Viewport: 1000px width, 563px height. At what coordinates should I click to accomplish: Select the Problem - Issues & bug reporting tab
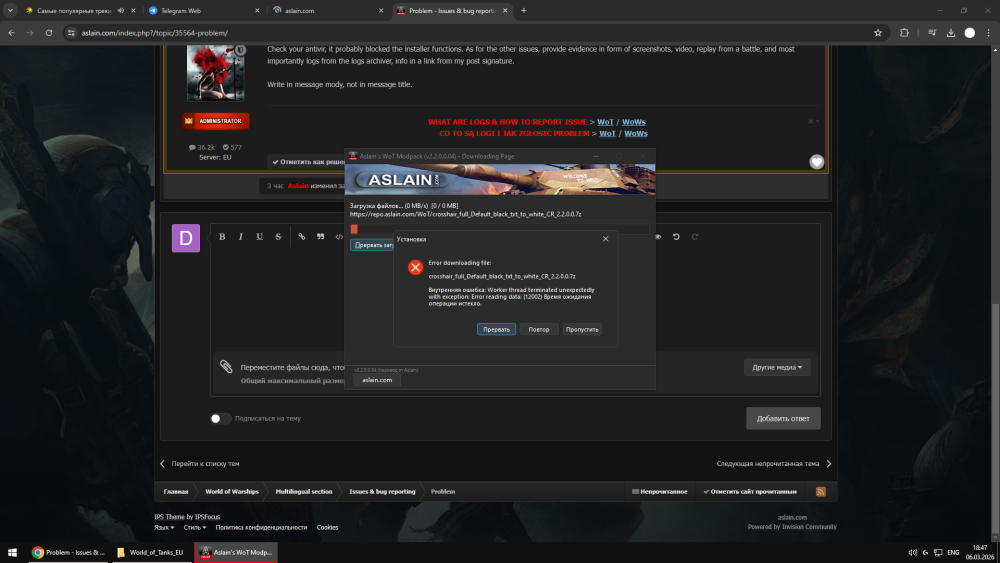[x=452, y=10]
